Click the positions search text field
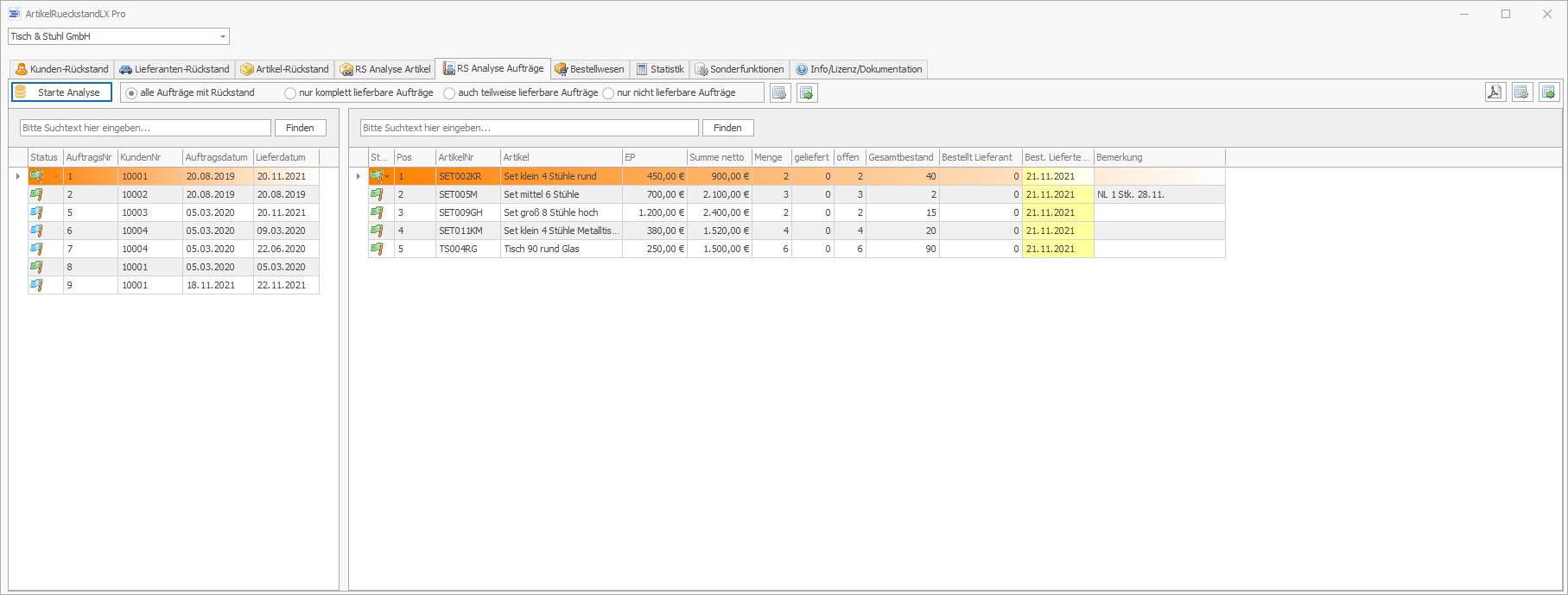Screen dimensions: 1568x595 click(x=529, y=128)
